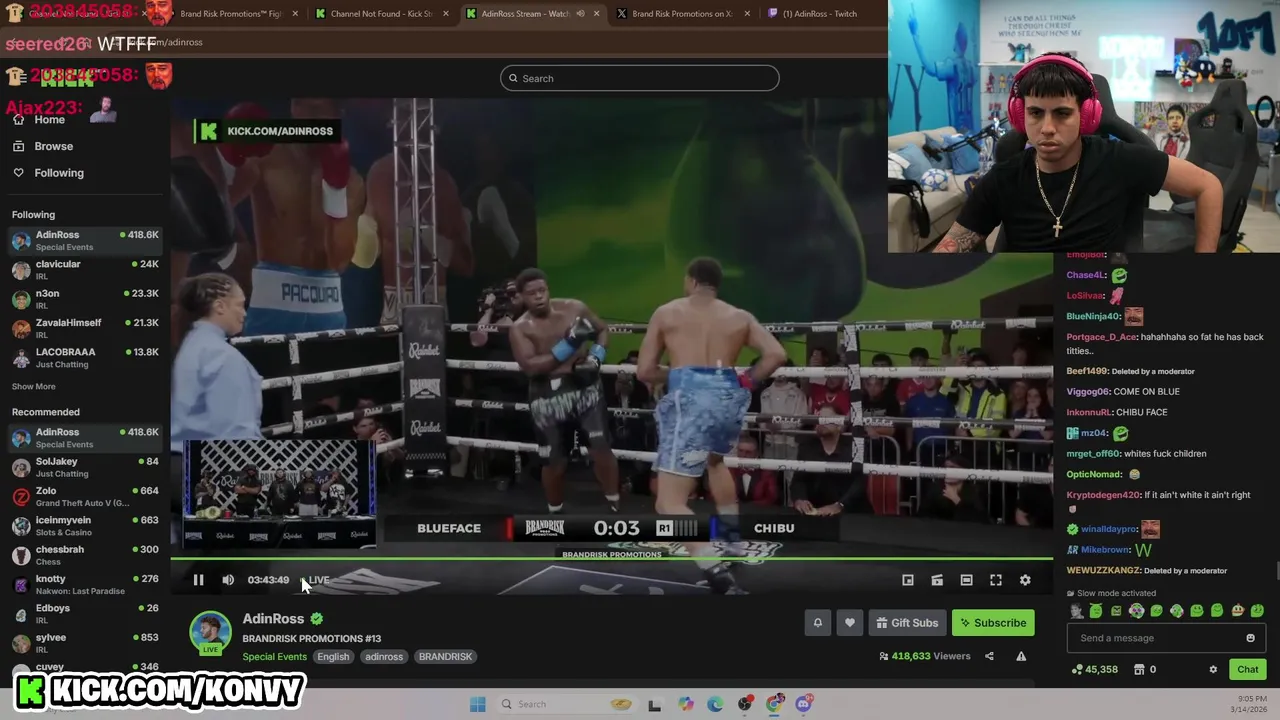Open knotty channel in Recommended
Screen dimensions: 1280x720
[x=85, y=584]
